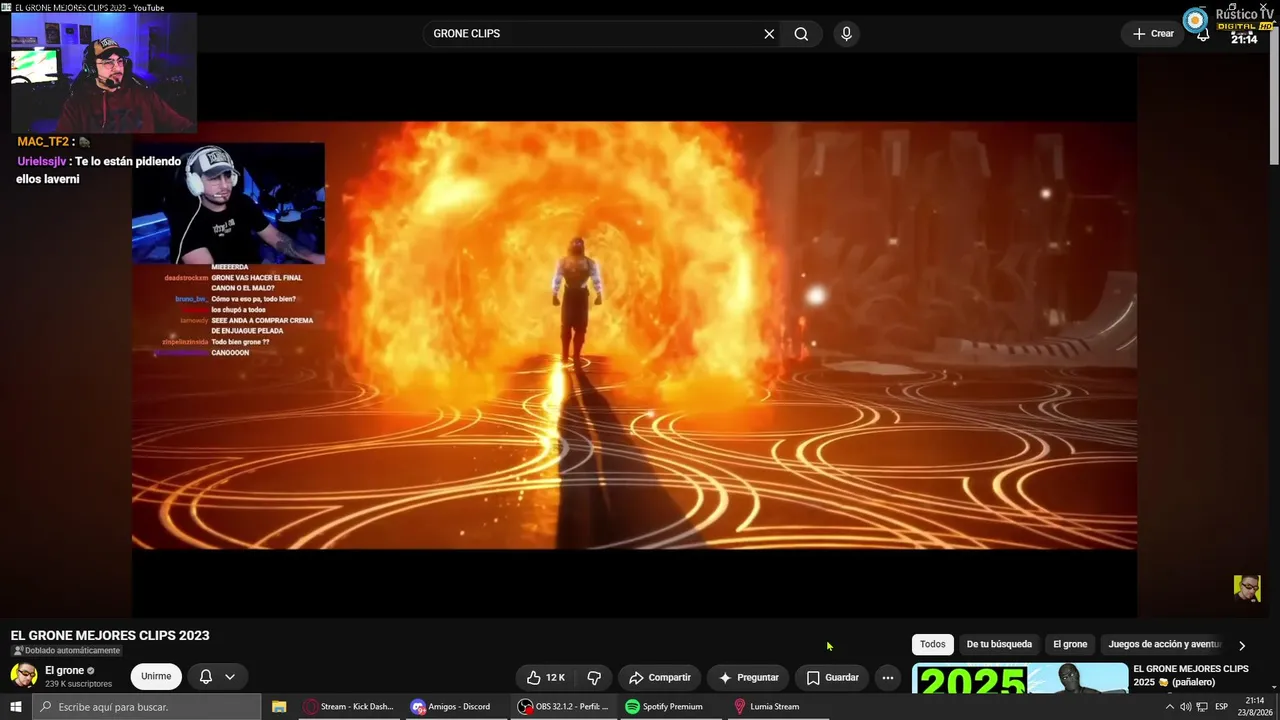Open the taskbar clock and date
1280x720 pixels.
[x=1255, y=707]
